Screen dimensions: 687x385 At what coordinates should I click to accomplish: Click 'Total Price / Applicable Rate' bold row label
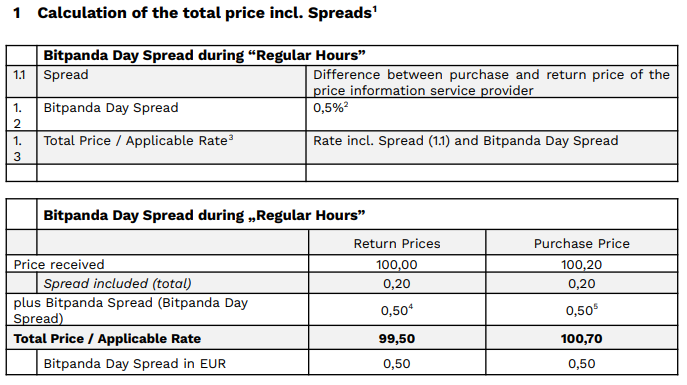(x=107, y=339)
